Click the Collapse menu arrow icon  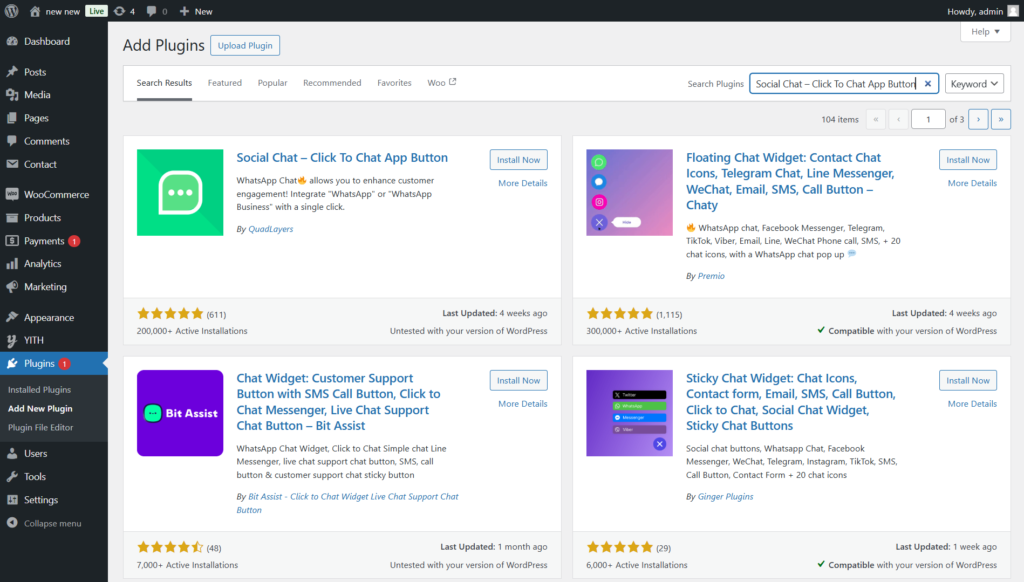click(12, 523)
